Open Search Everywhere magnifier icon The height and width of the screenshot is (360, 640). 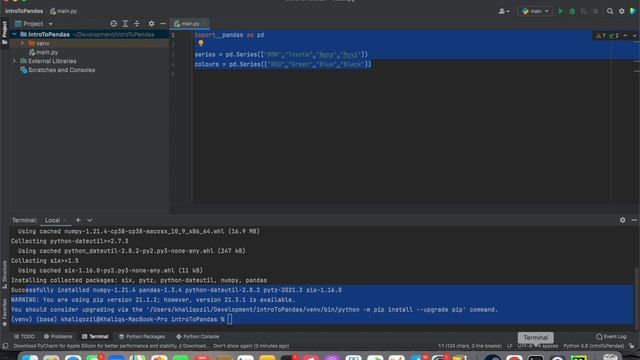(x=610, y=11)
